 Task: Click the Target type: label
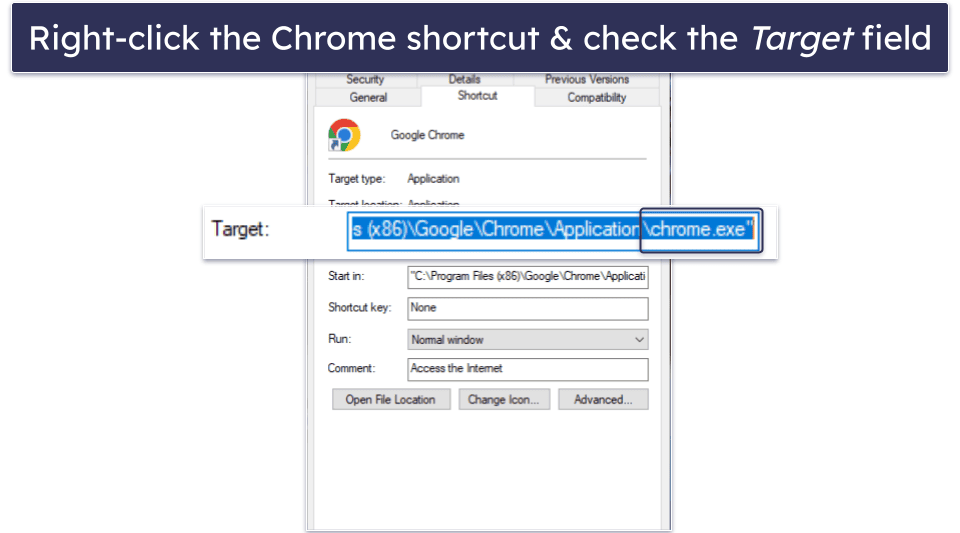(x=356, y=179)
